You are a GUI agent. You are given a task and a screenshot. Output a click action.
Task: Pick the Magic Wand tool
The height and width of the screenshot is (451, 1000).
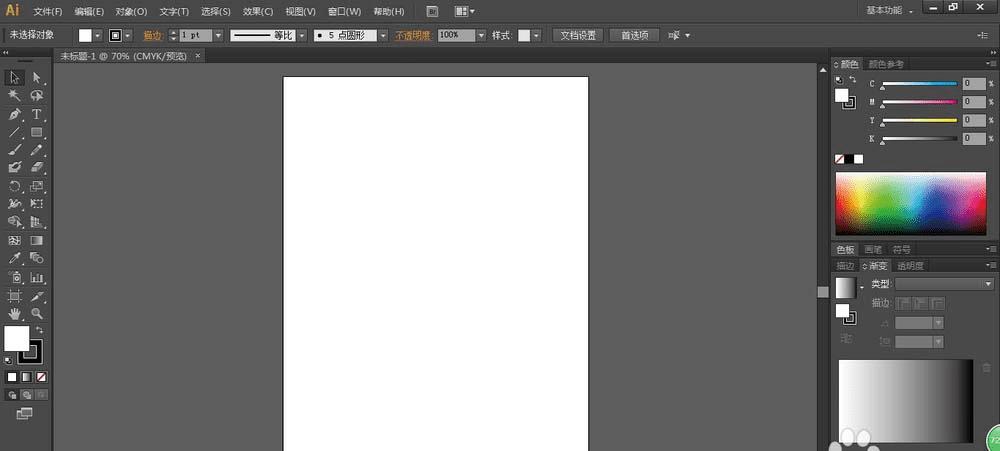coord(15,95)
